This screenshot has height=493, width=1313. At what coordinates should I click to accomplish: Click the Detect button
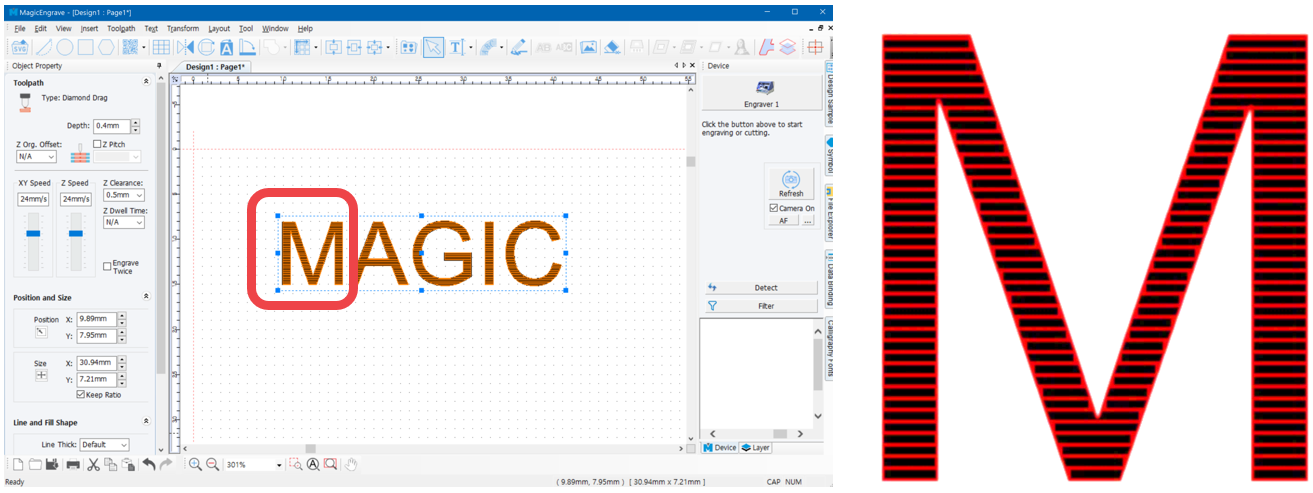760,288
